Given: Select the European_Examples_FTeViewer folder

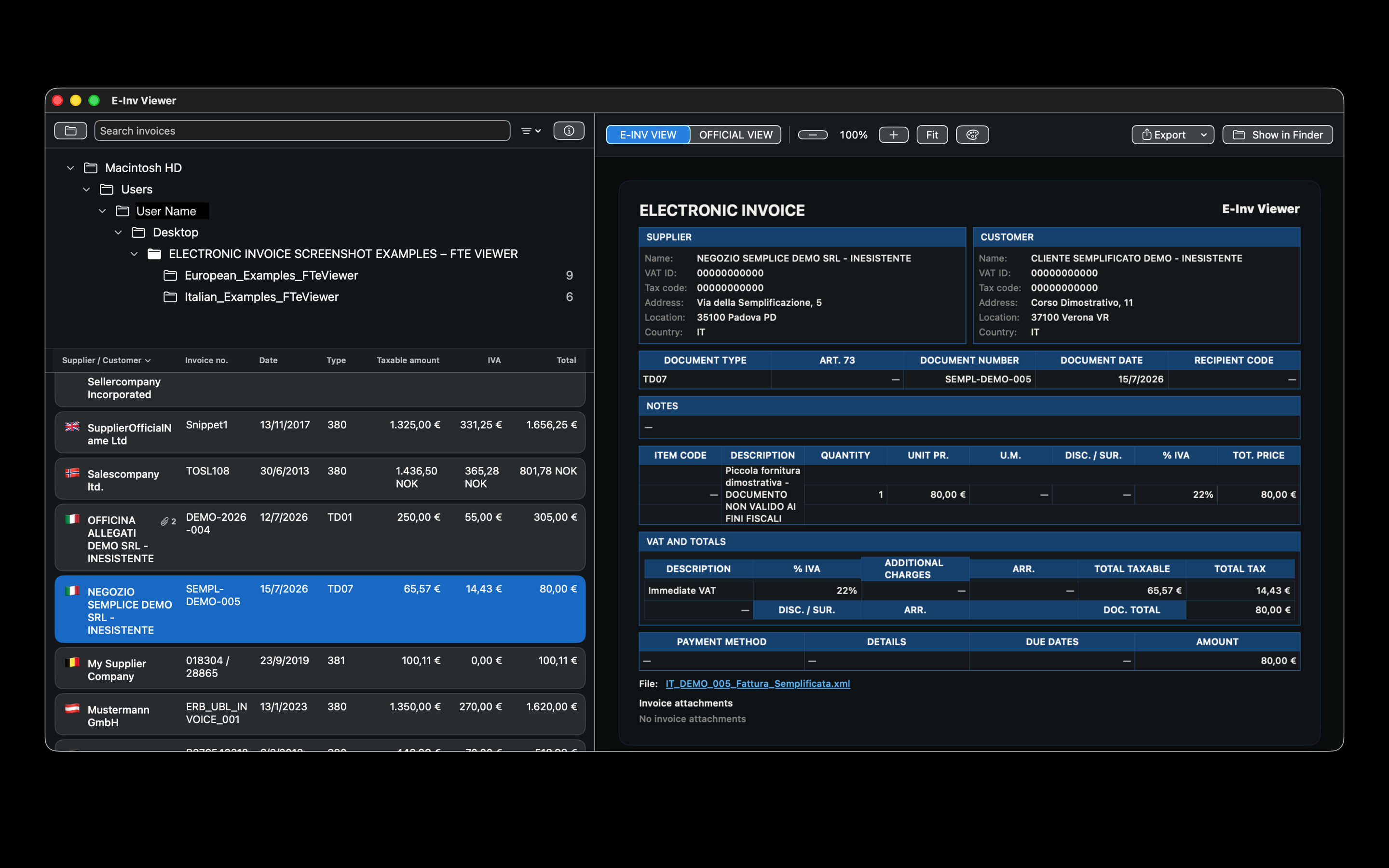Looking at the screenshot, I should coord(272,275).
